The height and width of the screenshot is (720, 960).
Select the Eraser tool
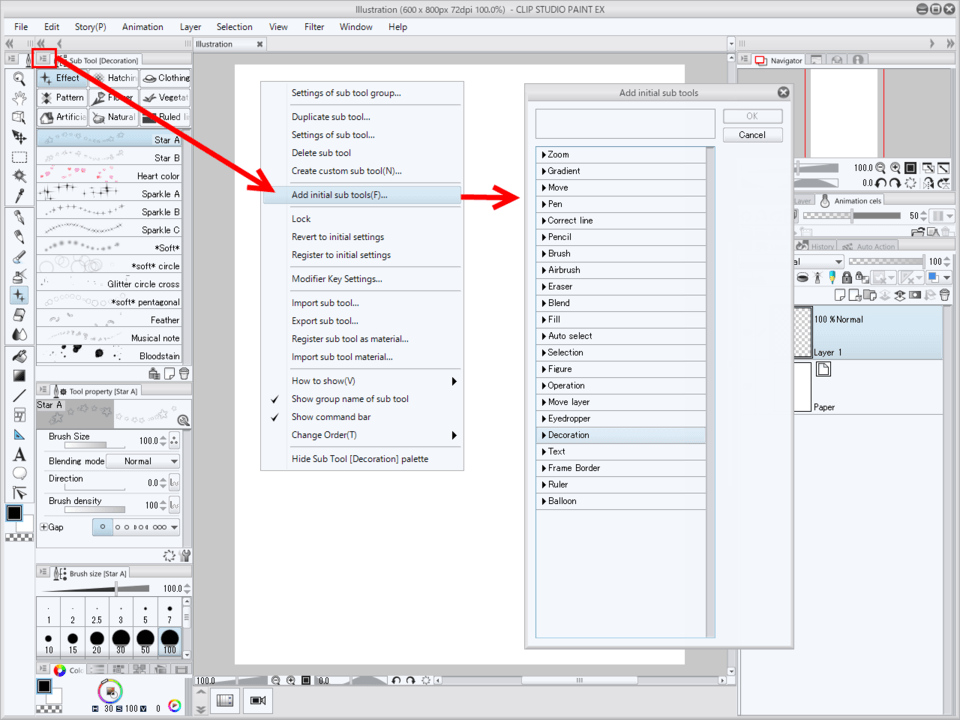pyautogui.click(x=17, y=313)
